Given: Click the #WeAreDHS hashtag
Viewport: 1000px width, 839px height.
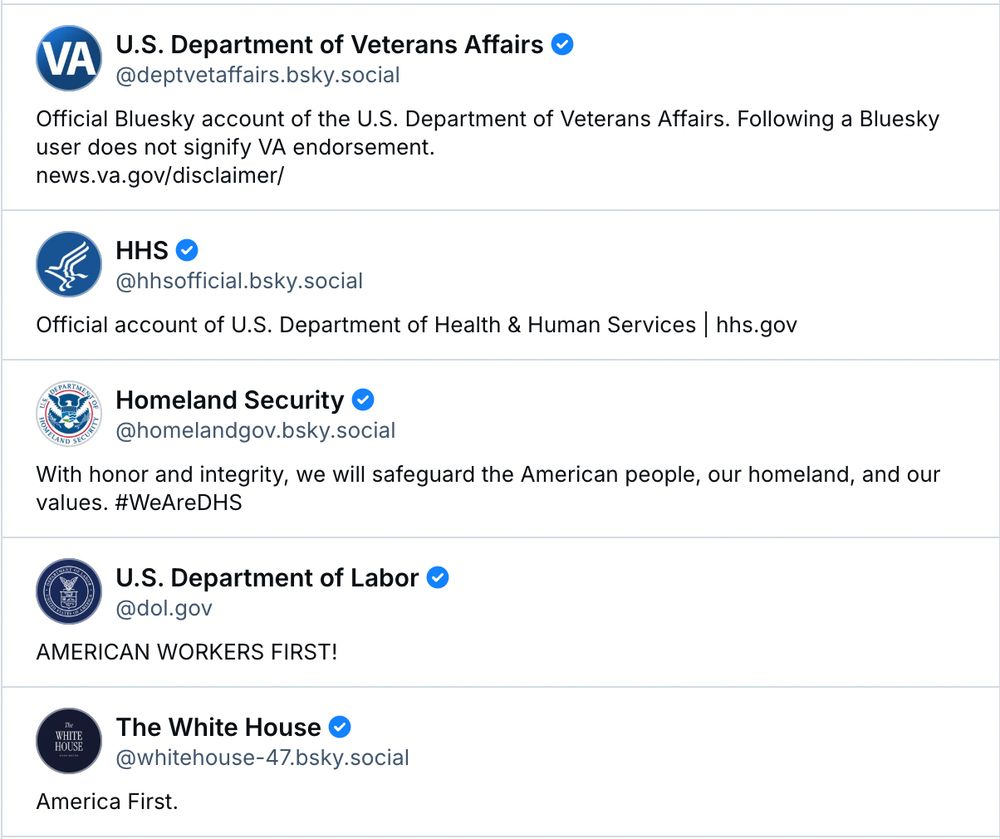Looking at the screenshot, I should (x=180, y=503).
